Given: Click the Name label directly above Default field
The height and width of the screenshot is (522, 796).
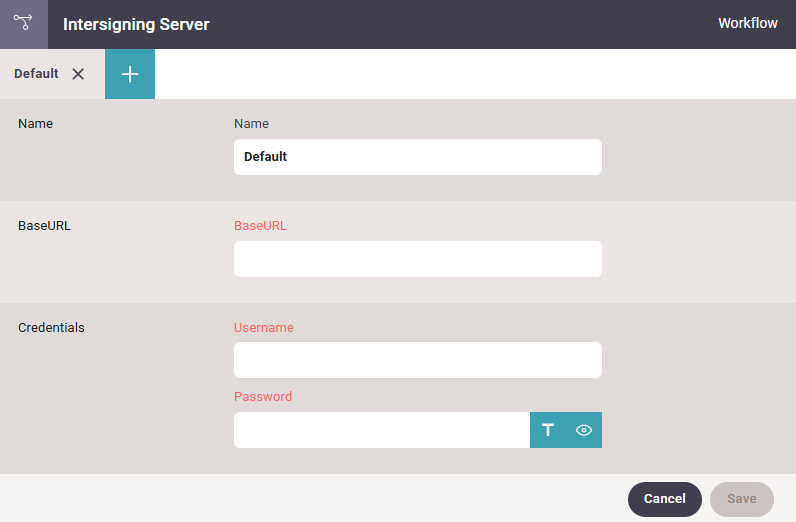Looking at the screenshot, I should click(x=251, y=123).
